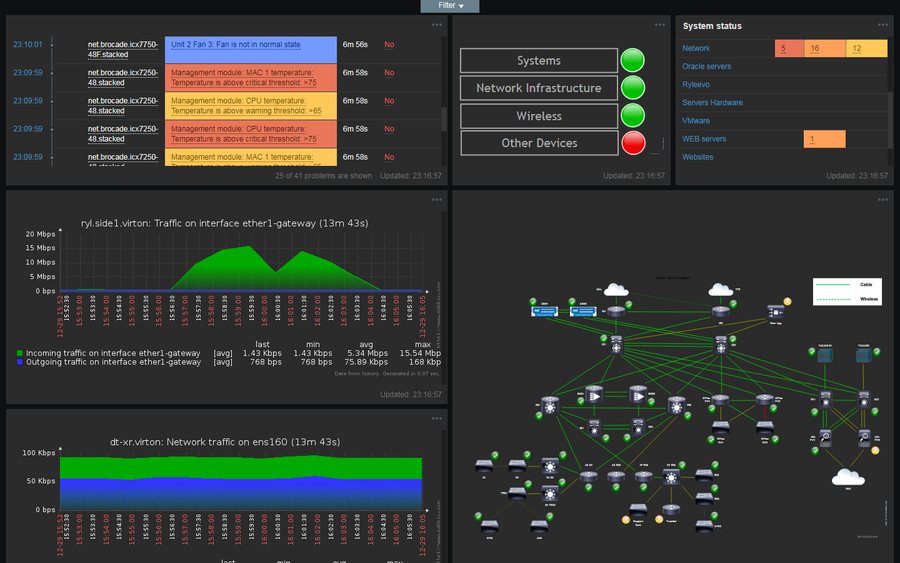Click the green status circle beside Network Infrastructure
The height and width of the screenshot is (563, 900).
tap(633, 88)
